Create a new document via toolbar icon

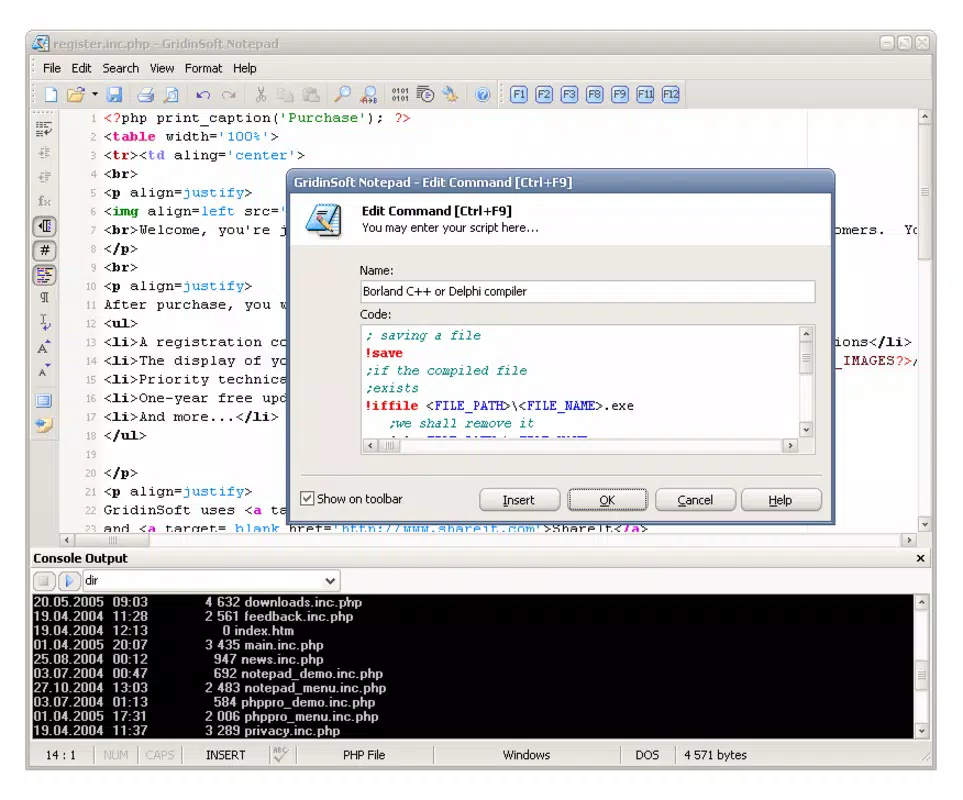pos(51,95)
